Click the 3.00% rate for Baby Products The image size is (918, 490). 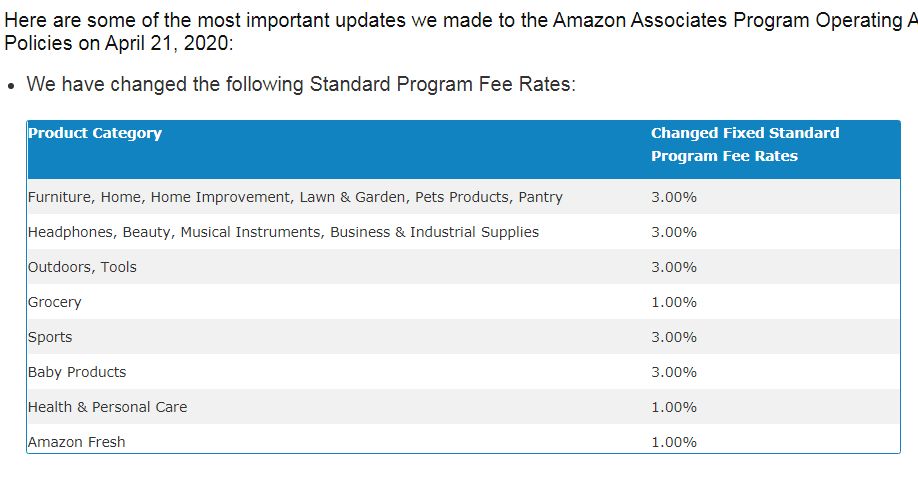click(x=674, y=372)
